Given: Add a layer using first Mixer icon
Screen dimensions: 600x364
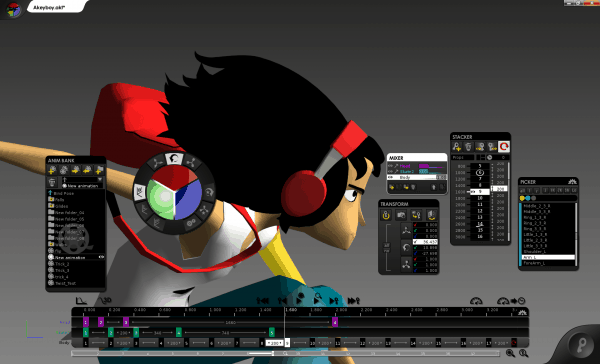Looking at the screenshot, I should (x=391, y=187).
